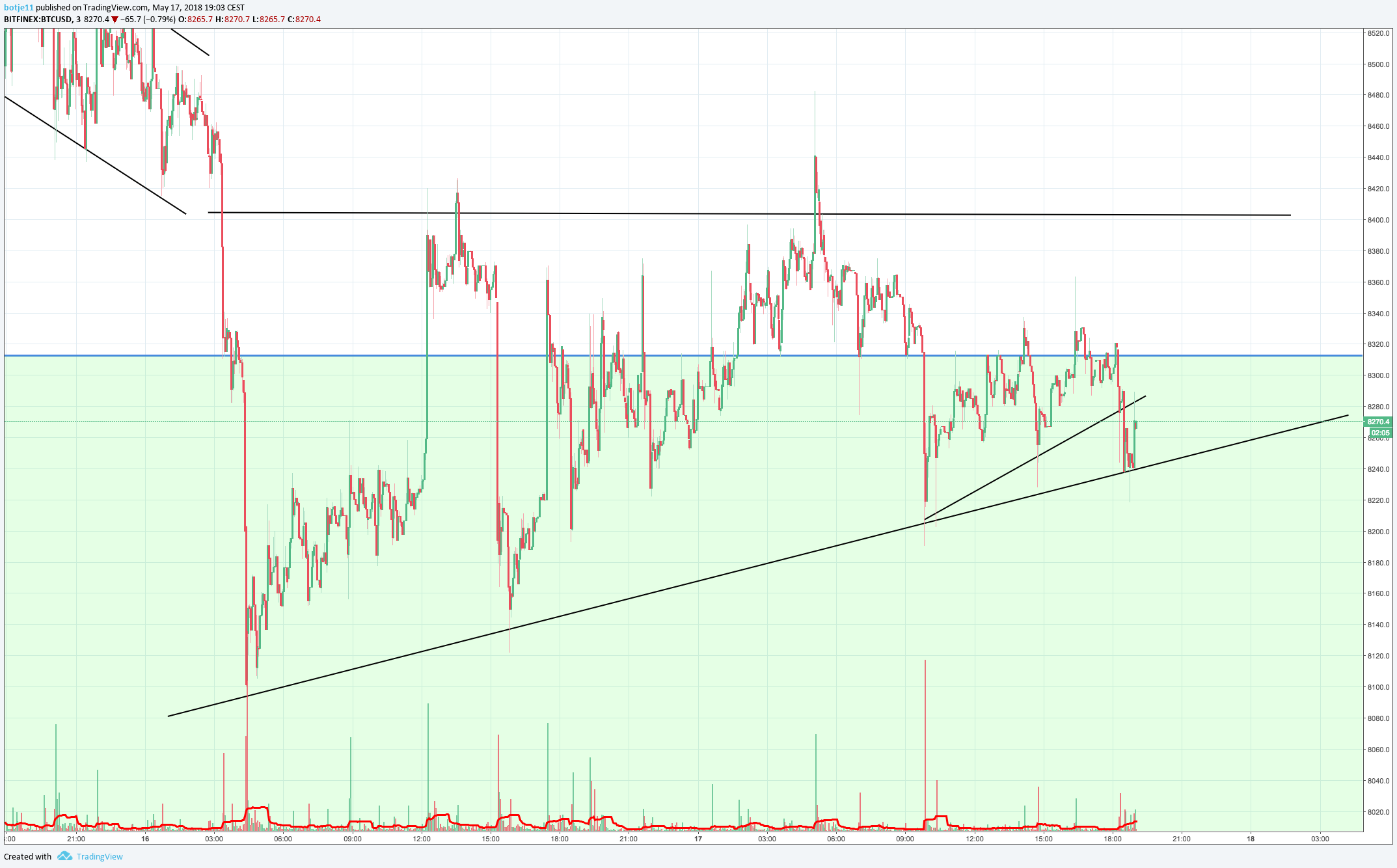Click the 8080.0 price axis label

[1378, 718]
